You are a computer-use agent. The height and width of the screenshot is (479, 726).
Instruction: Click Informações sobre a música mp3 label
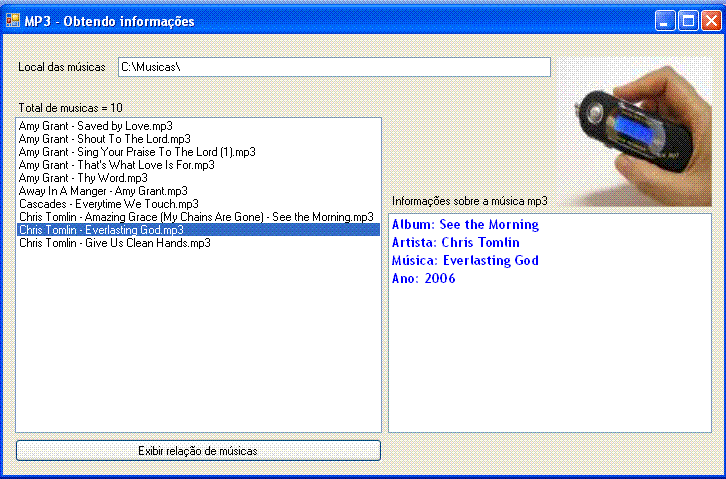(x=469, y=201)
